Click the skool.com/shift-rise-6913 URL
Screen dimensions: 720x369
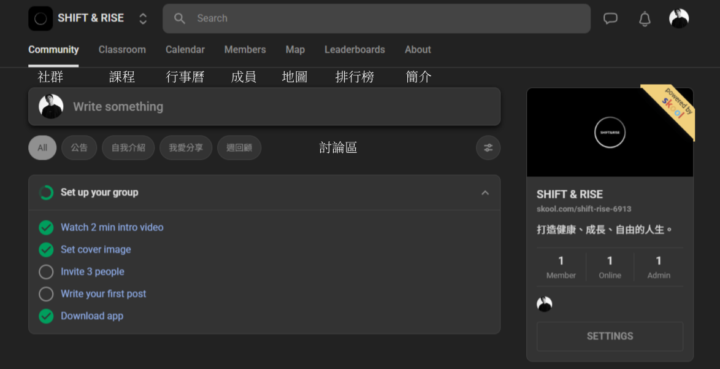[584, 209]
